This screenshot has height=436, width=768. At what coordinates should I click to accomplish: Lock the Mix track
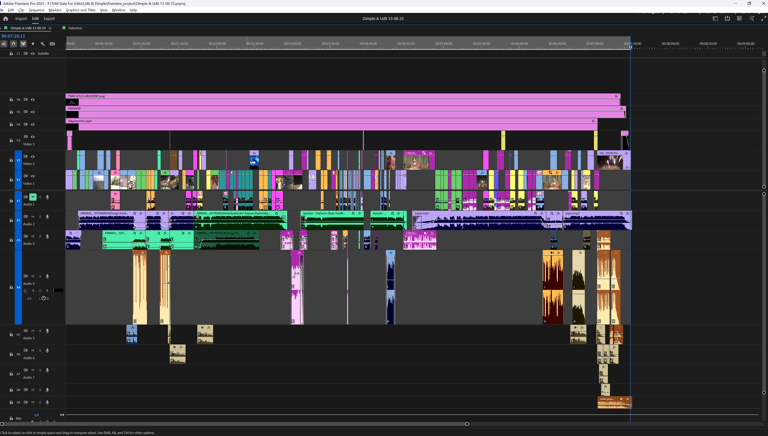(11, 418)
